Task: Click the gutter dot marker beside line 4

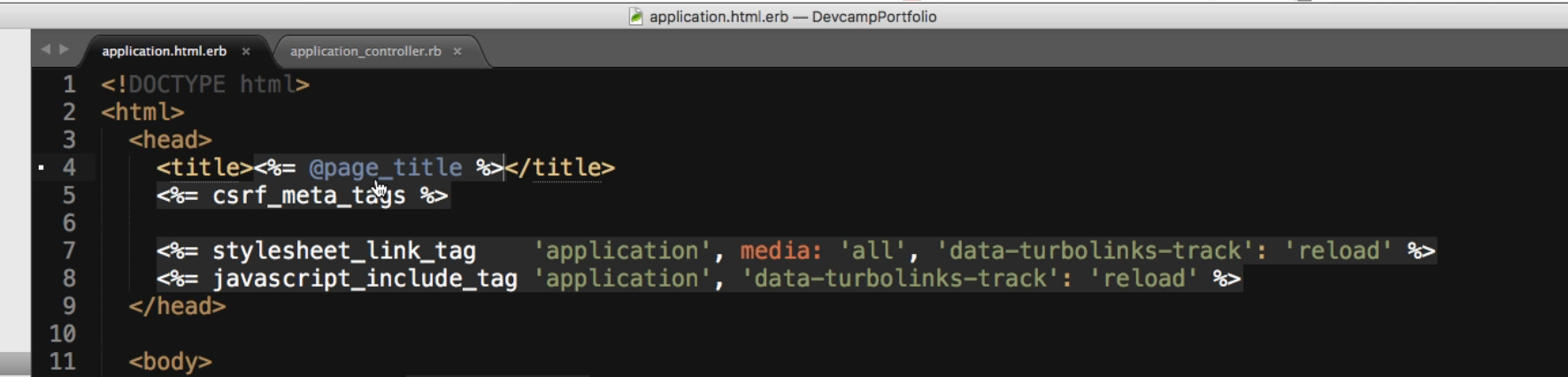Action: 41,167
